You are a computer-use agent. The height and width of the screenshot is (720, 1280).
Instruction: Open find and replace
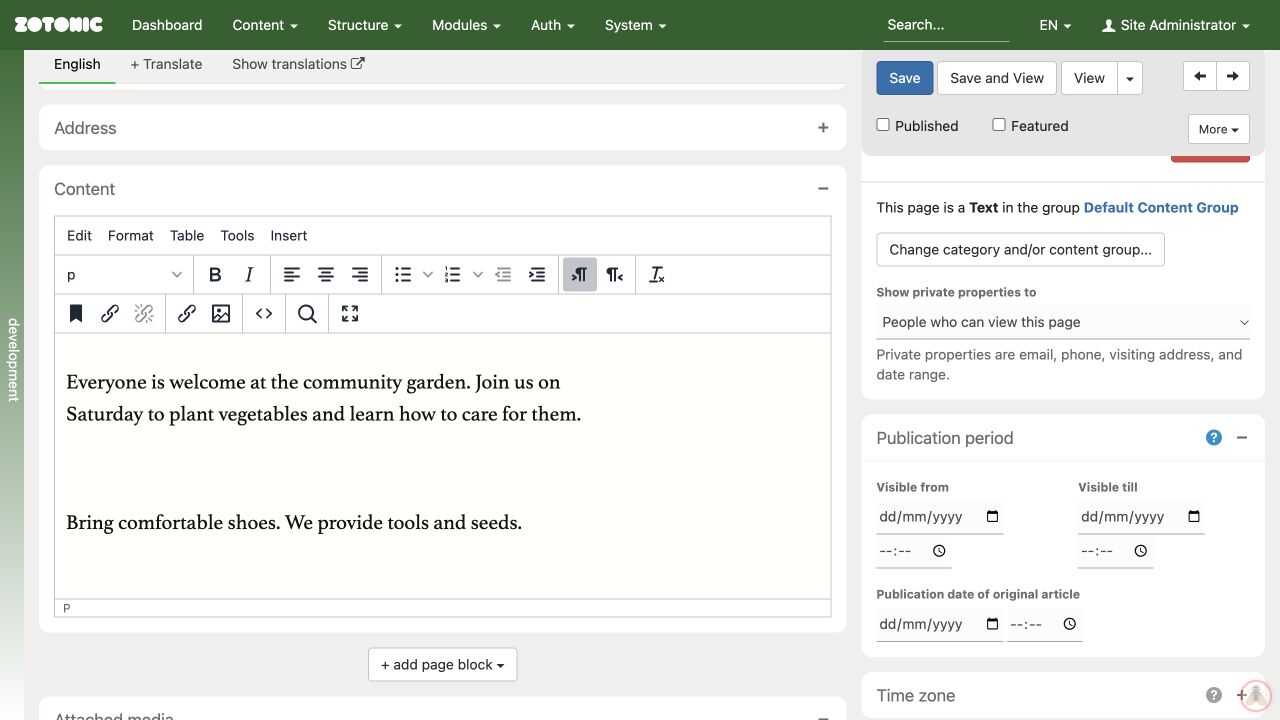pyautogui.click(x=307, y=314)
